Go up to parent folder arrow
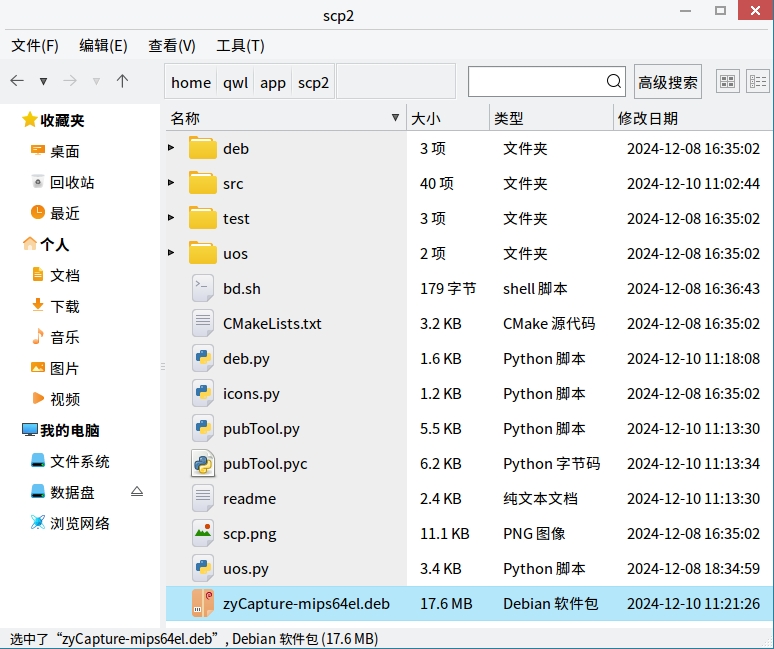 coord(122,81)
